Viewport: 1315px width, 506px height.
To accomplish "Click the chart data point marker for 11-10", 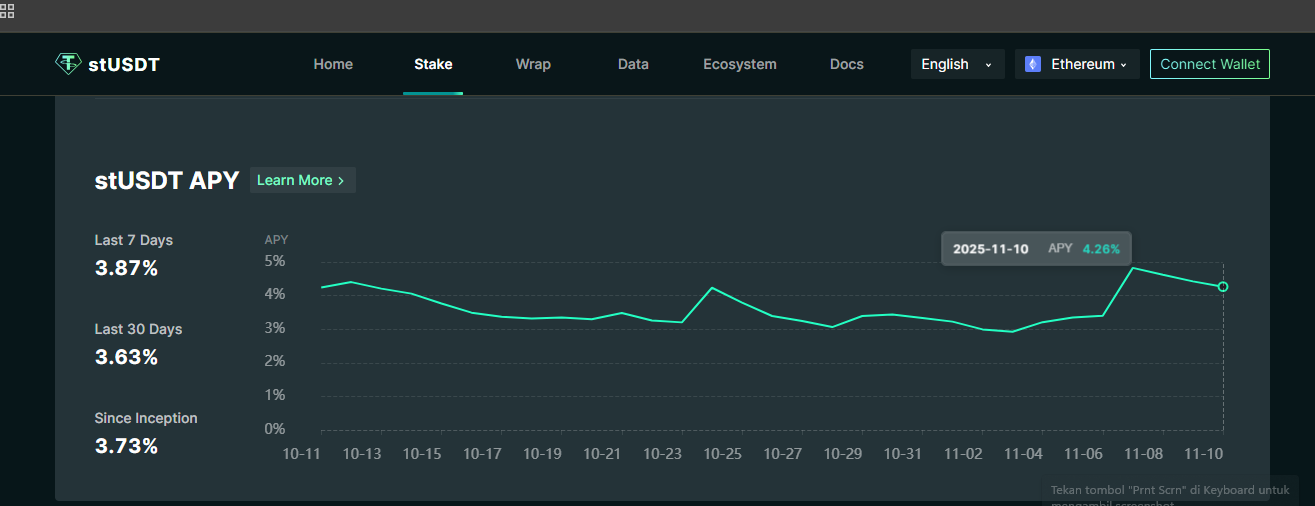I will 1223,287.
